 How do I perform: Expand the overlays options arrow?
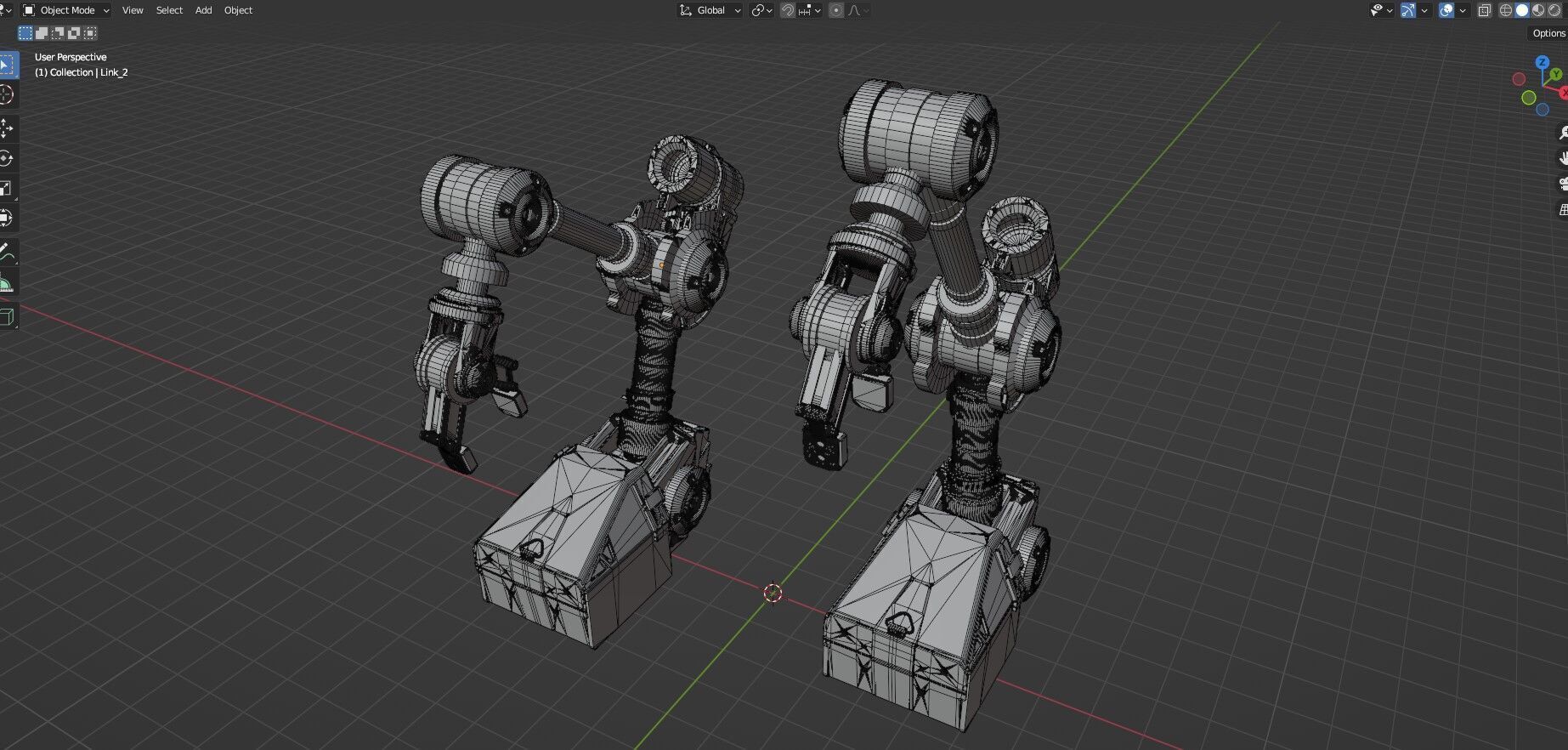pos(1463,10)
